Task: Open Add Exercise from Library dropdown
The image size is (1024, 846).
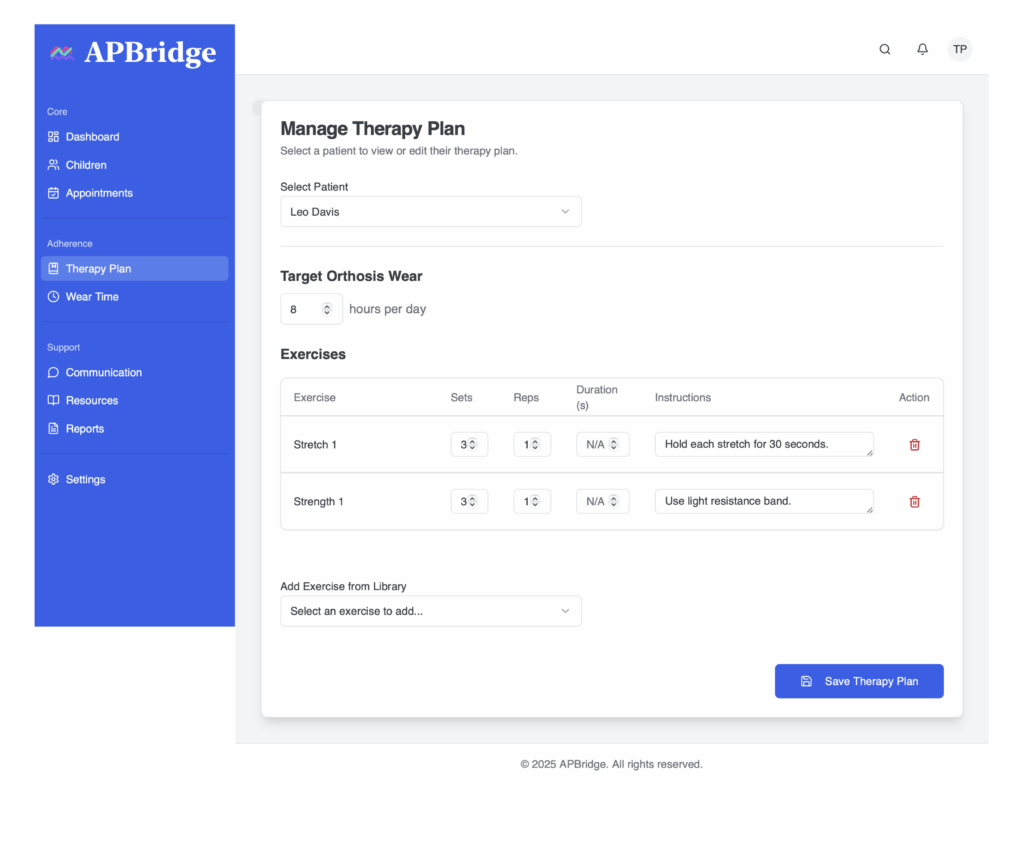Action: click(x=430, y=611)
